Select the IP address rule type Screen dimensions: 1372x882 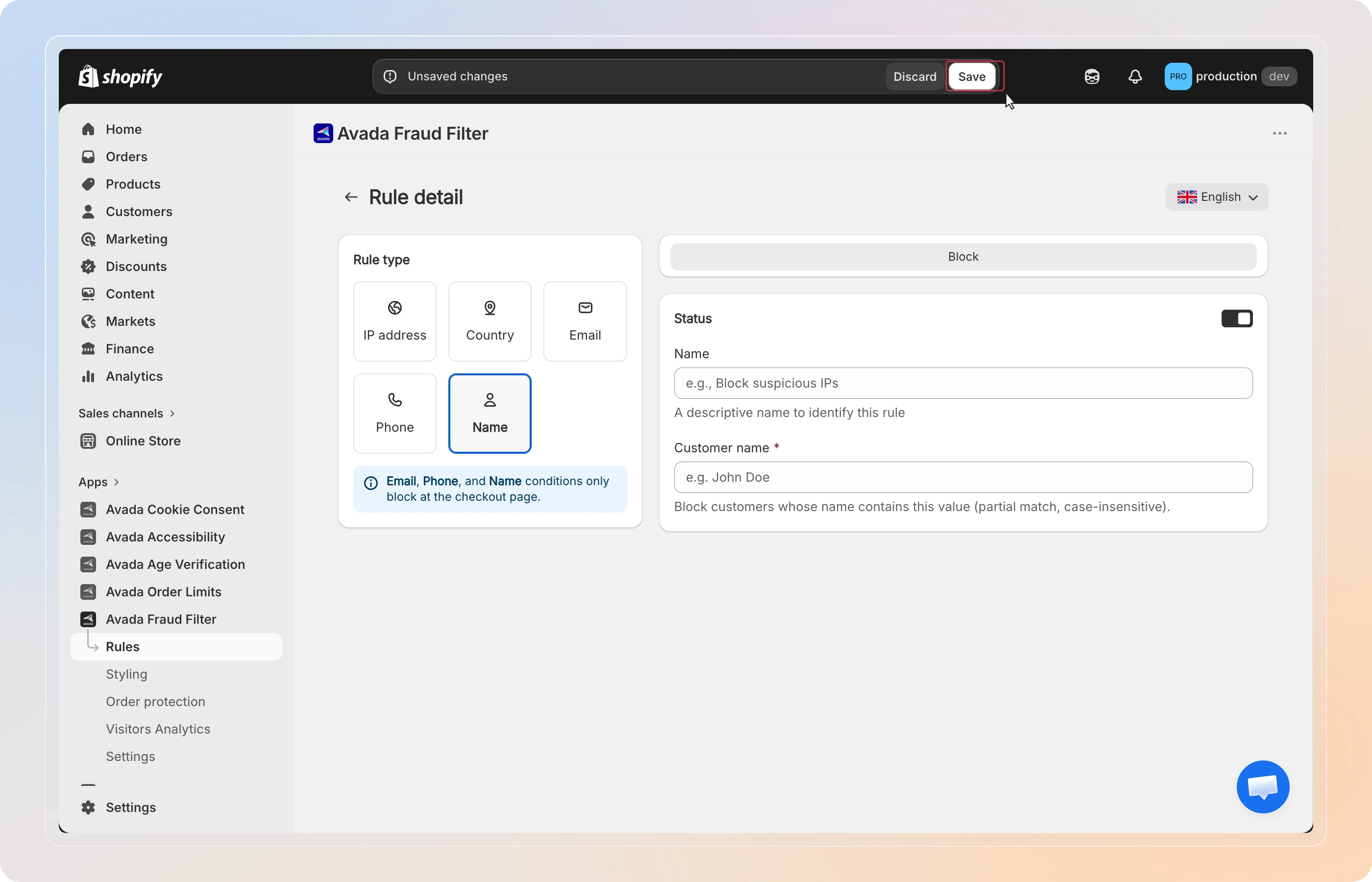[394, 321]
